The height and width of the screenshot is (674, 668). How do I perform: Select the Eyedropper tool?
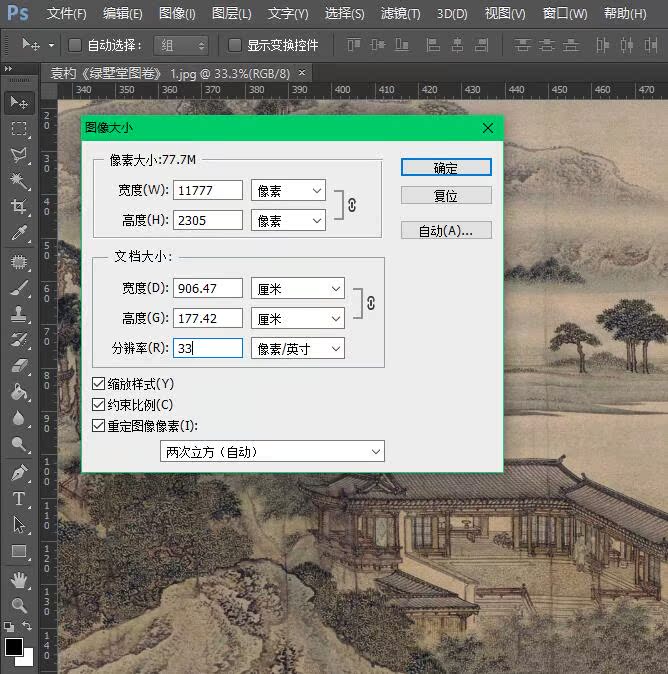(x=19, y=233)
